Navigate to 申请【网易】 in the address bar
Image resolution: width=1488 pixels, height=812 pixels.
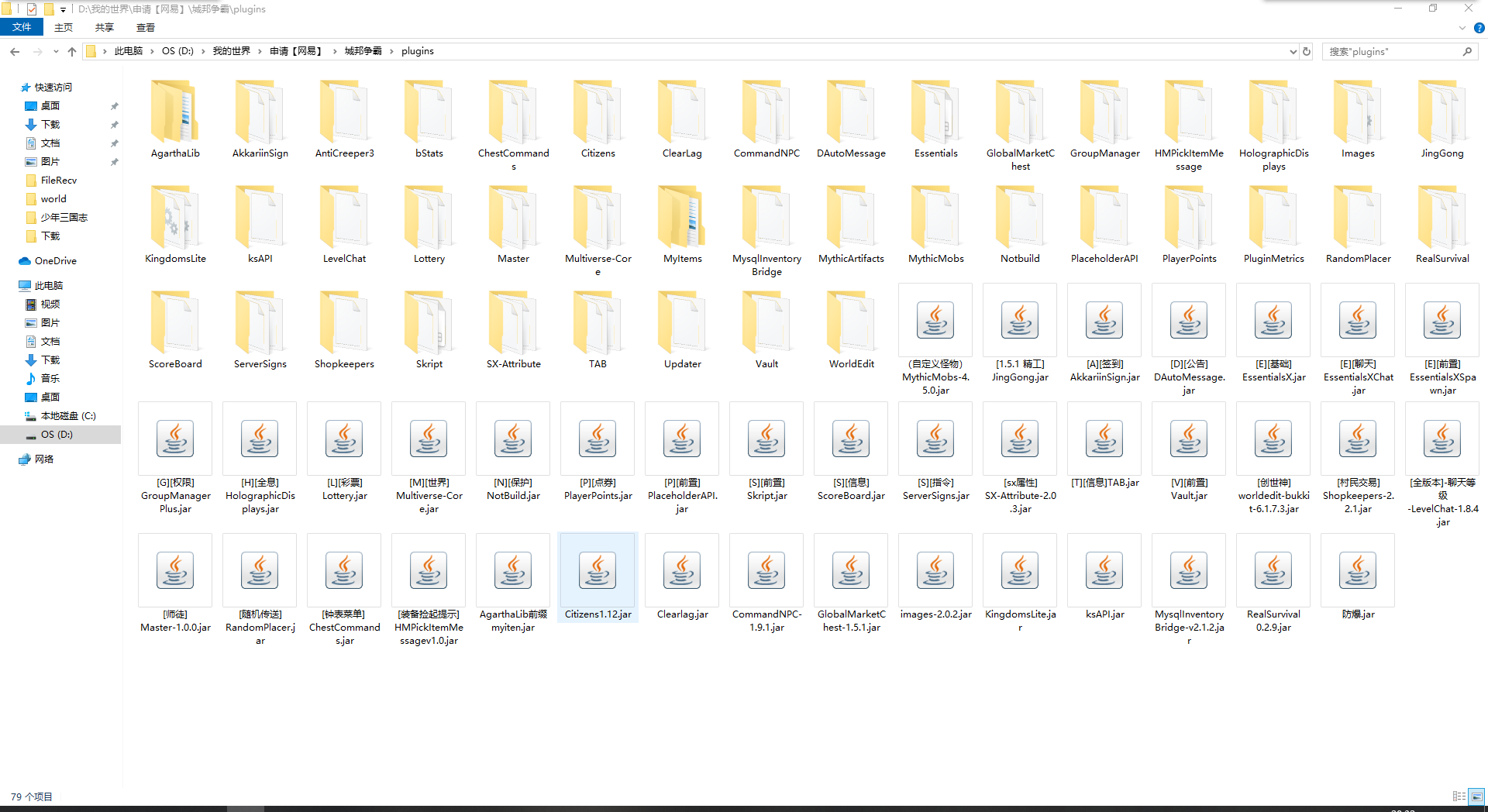(x=296, y=51)
